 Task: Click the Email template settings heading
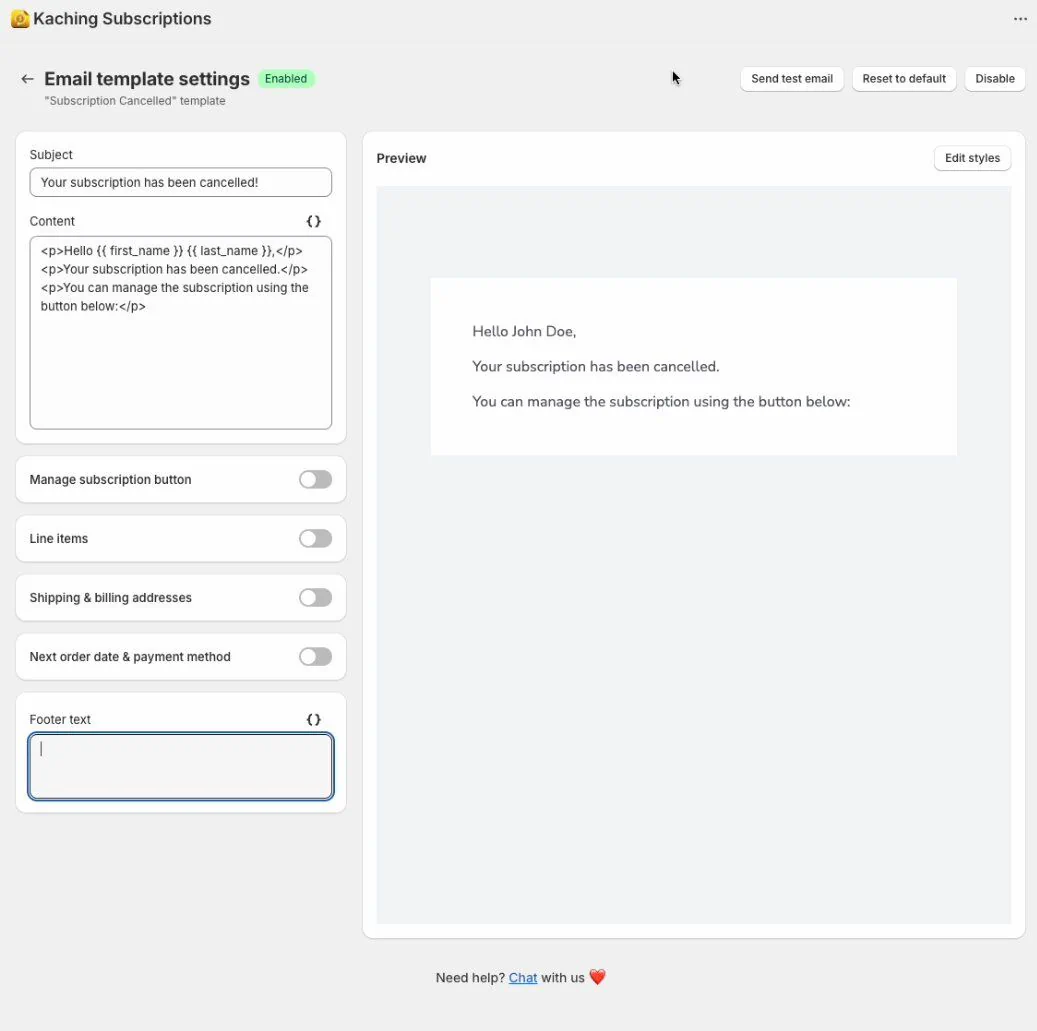click(x=147, y=79)
